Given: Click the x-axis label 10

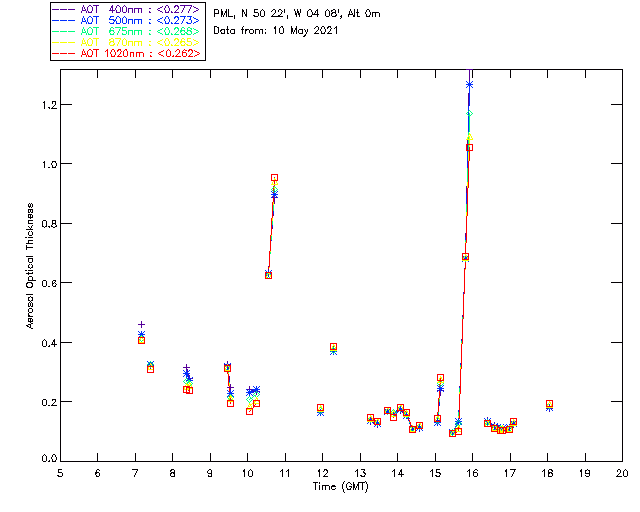Looking at the screenshot, I should tap(247, 473).
